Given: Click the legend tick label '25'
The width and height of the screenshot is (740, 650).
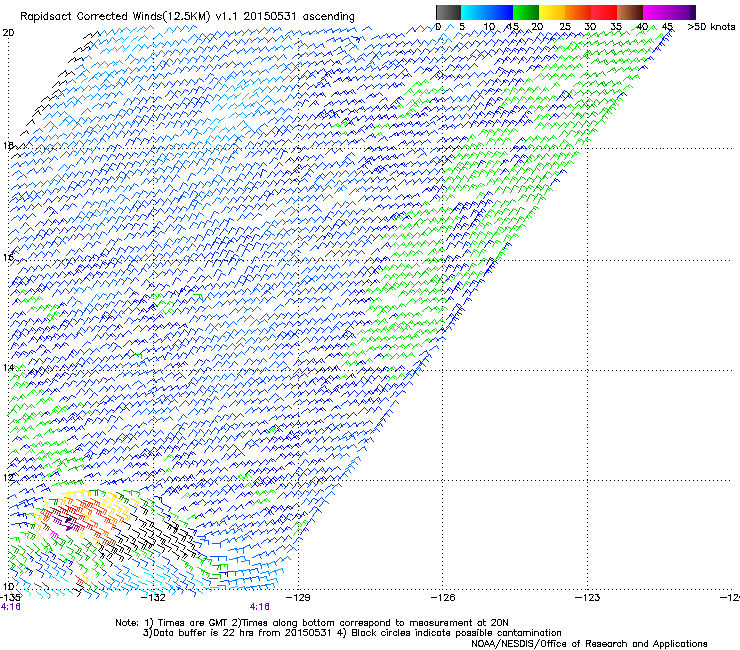Looking at the screenshot, I should click(565, 27).
